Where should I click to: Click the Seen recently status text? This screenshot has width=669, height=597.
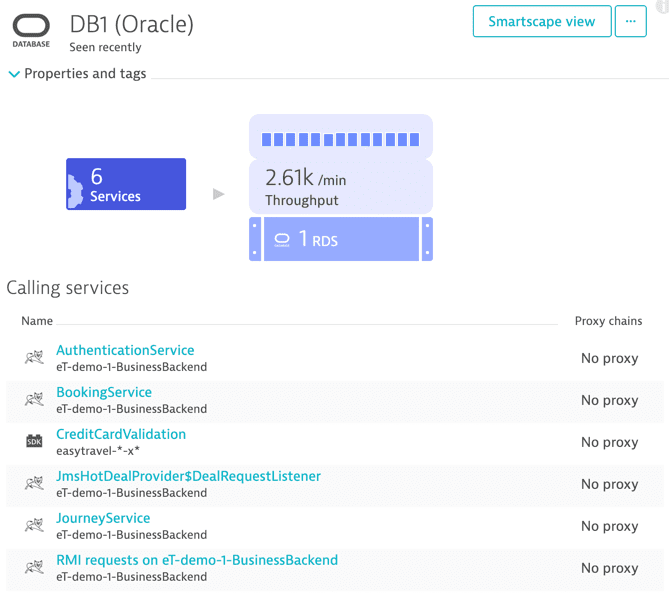pos(105,47)
